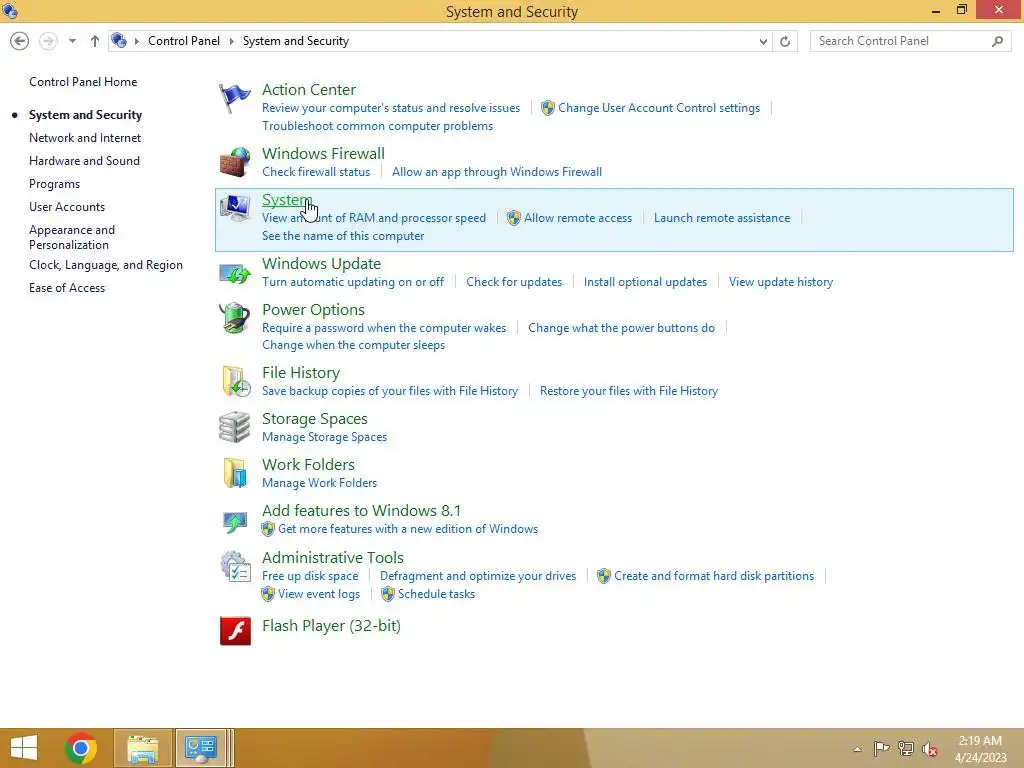
Task: Go up one level with the Up arrow
Action: pyautogui.click(x=95, y=41)
